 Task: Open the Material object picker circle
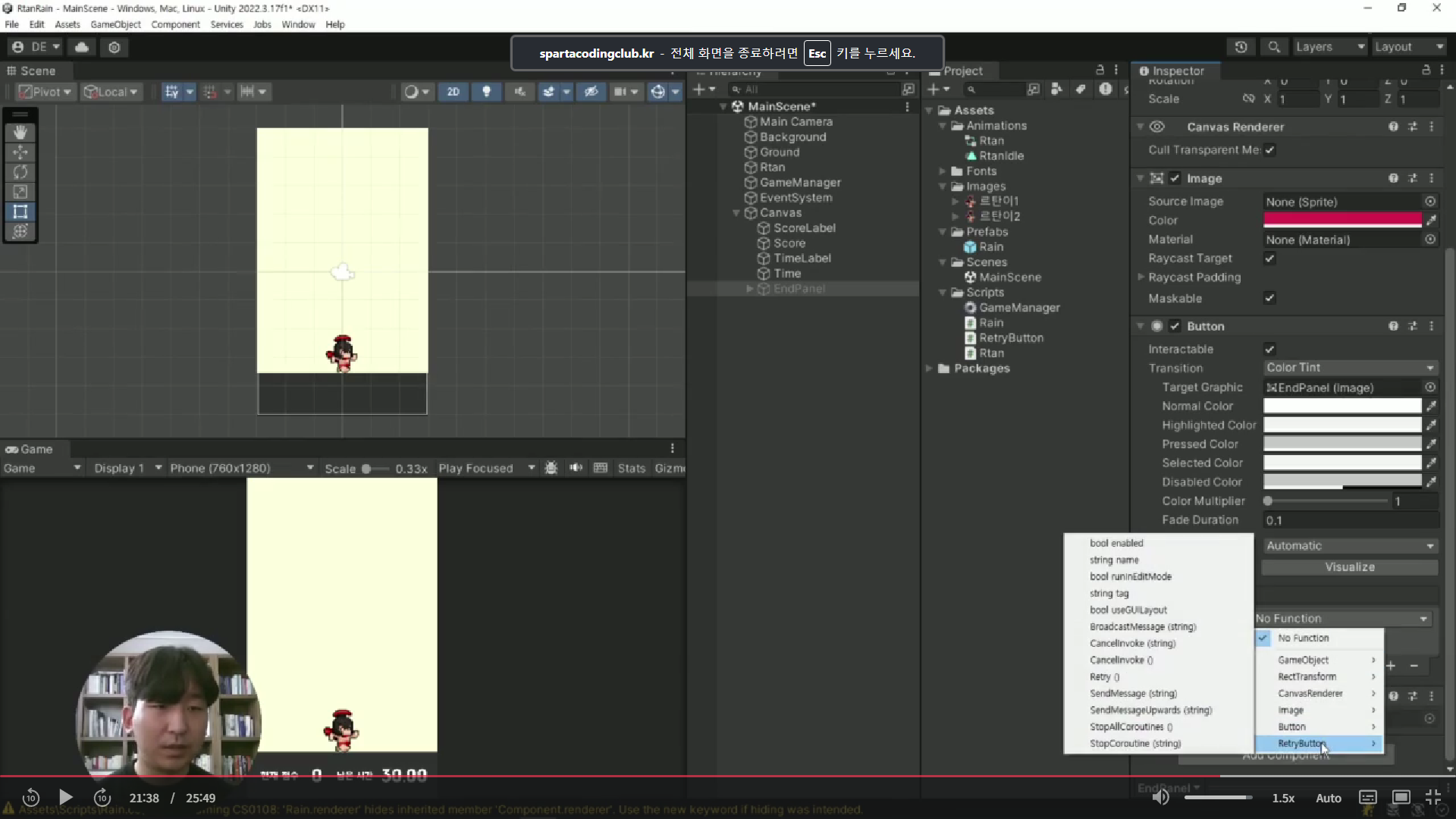coord(1430,240)
